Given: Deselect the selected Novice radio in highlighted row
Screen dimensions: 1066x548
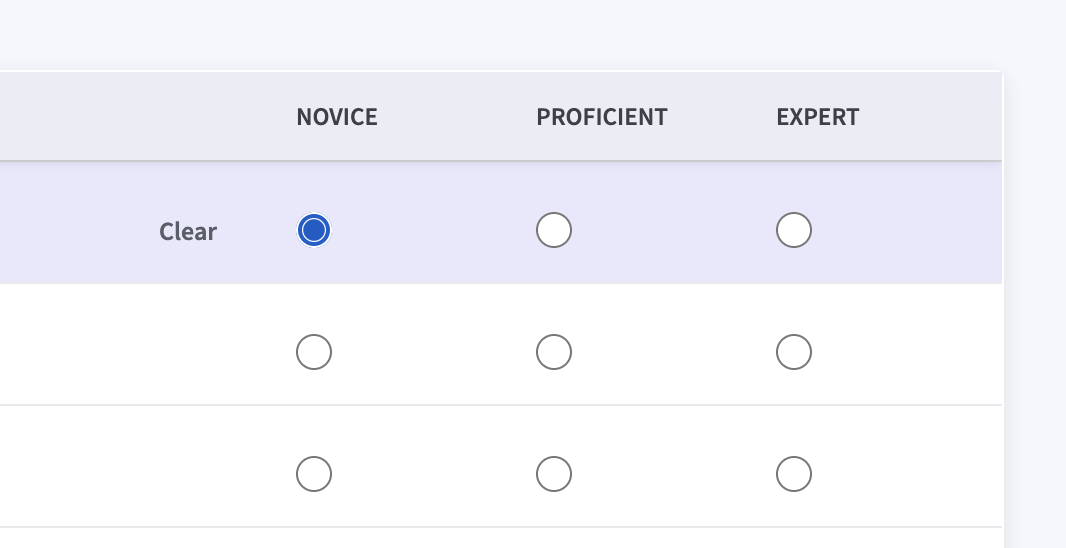Looking at the screenshot, I should click(314, 231).
